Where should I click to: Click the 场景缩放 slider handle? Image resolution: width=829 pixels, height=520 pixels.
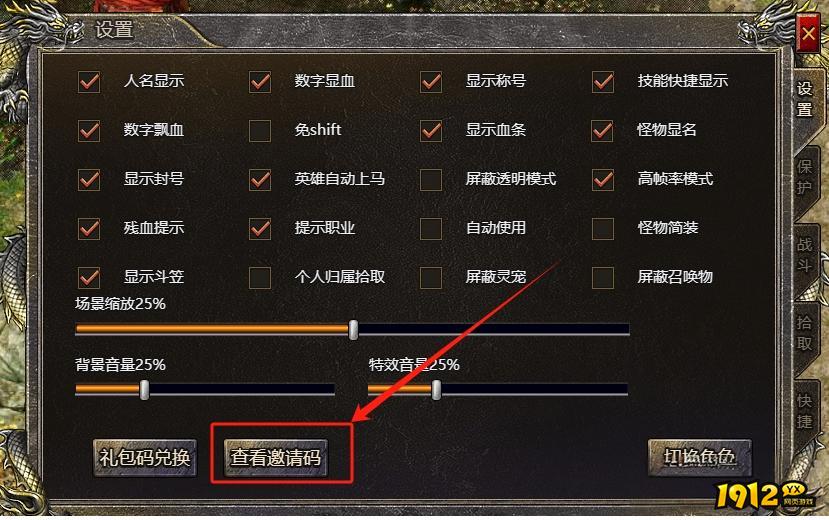pos(354,330)
